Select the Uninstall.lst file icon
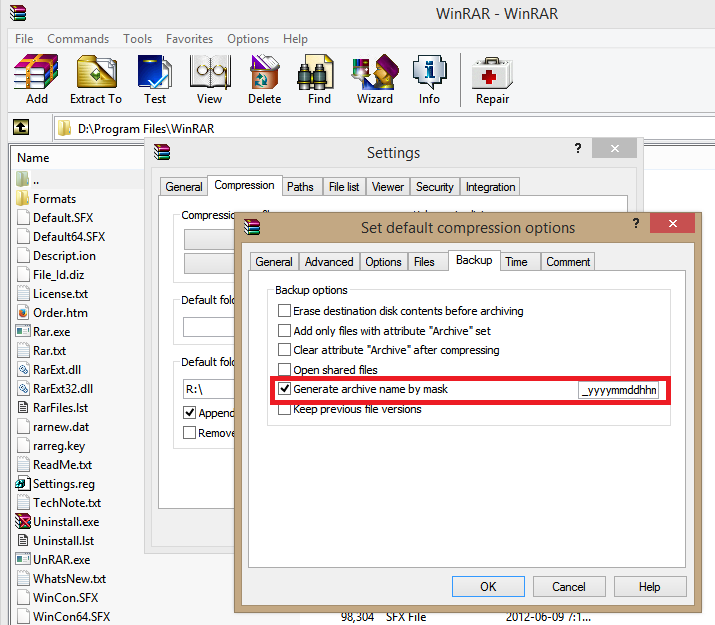 (23, 540)
